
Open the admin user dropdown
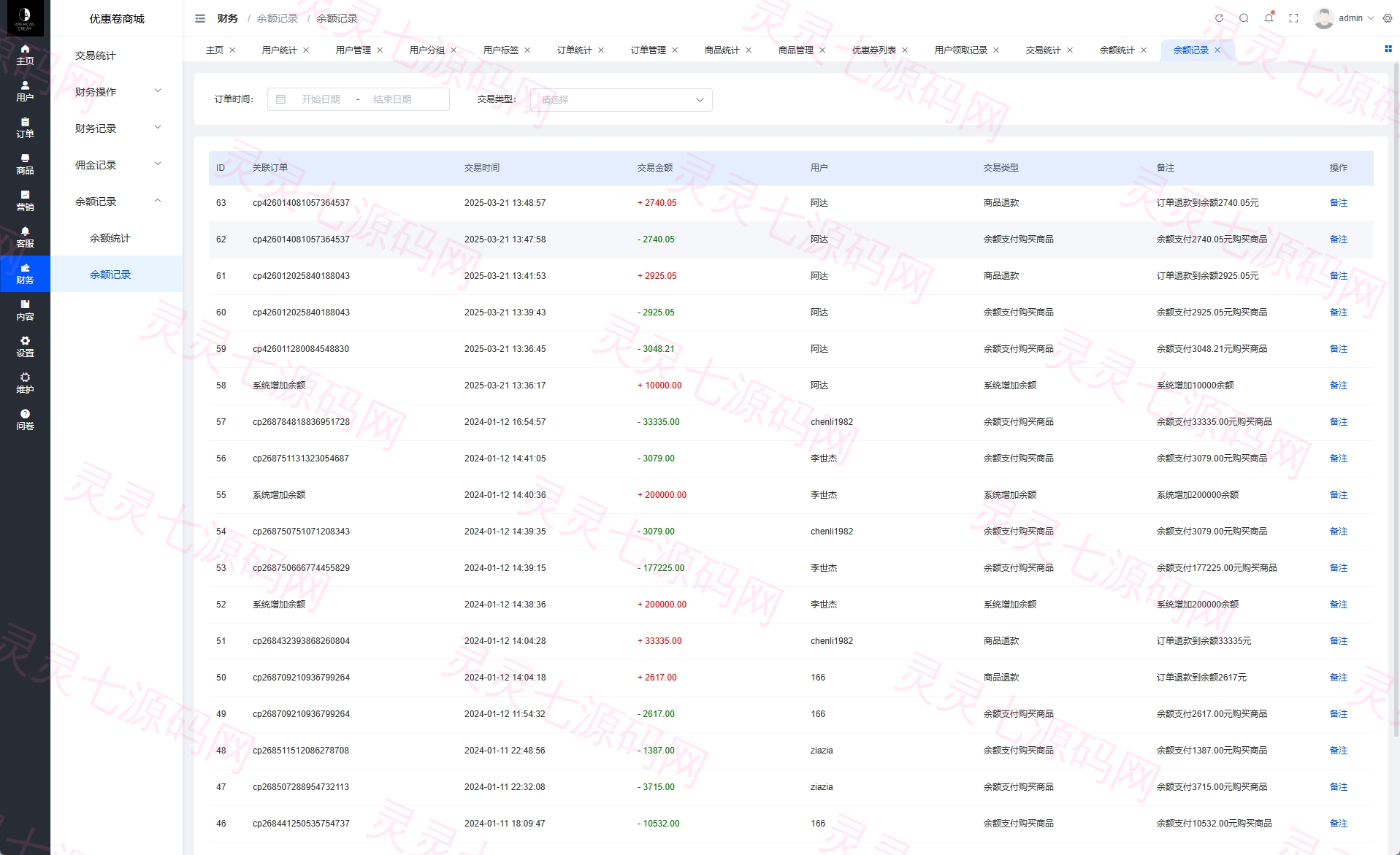pyautogui.click(x=1344, y=18)
